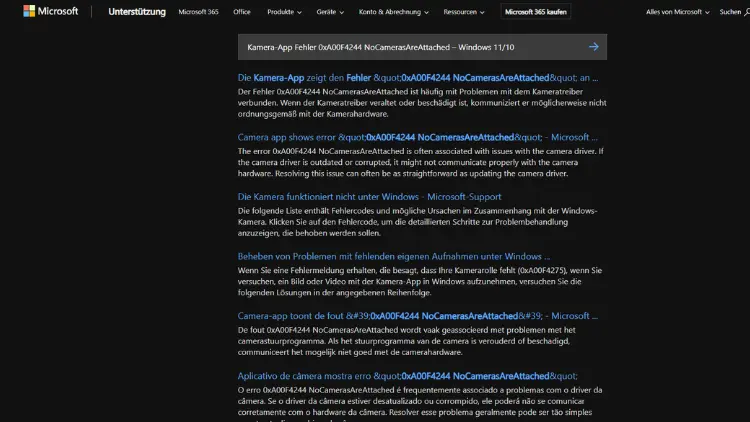The height and width of the screenshot is (422, 750).
Task: Submit search with the arrow icon
Action: click(x=594, y=47)
